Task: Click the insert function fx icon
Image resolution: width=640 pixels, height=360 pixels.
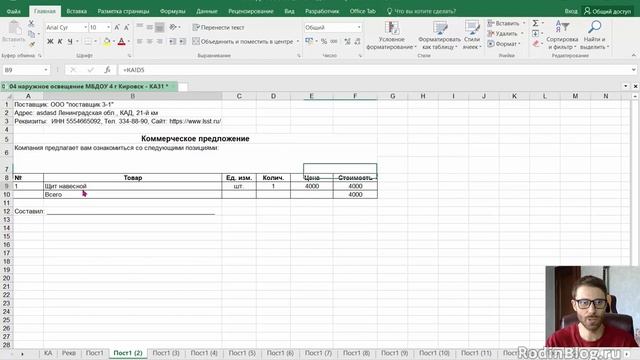Action: [x=107, y=70]
